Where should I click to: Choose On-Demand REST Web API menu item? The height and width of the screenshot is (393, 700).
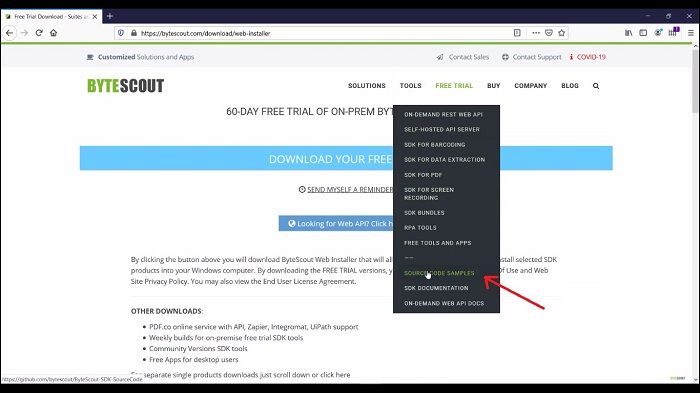click(443, 114)
